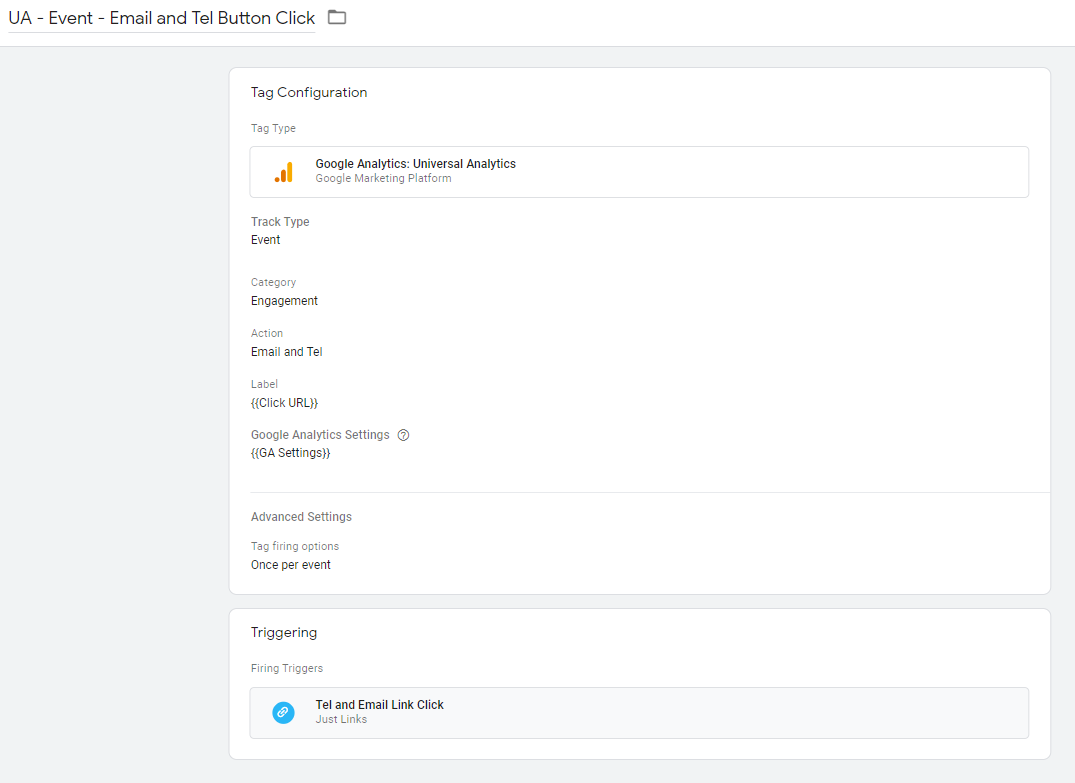Click the Just Links trigger type text
This screenshot has width=1075, height=783.
[x=341, y=720]
